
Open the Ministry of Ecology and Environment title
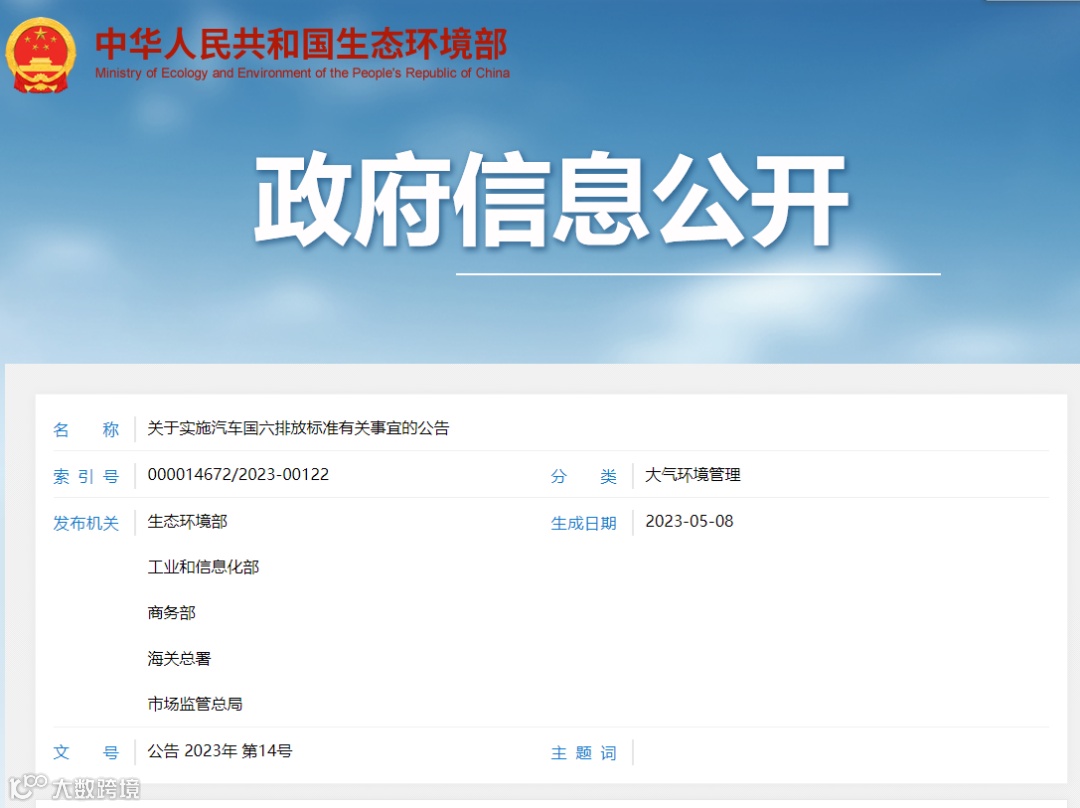[302, 44]
